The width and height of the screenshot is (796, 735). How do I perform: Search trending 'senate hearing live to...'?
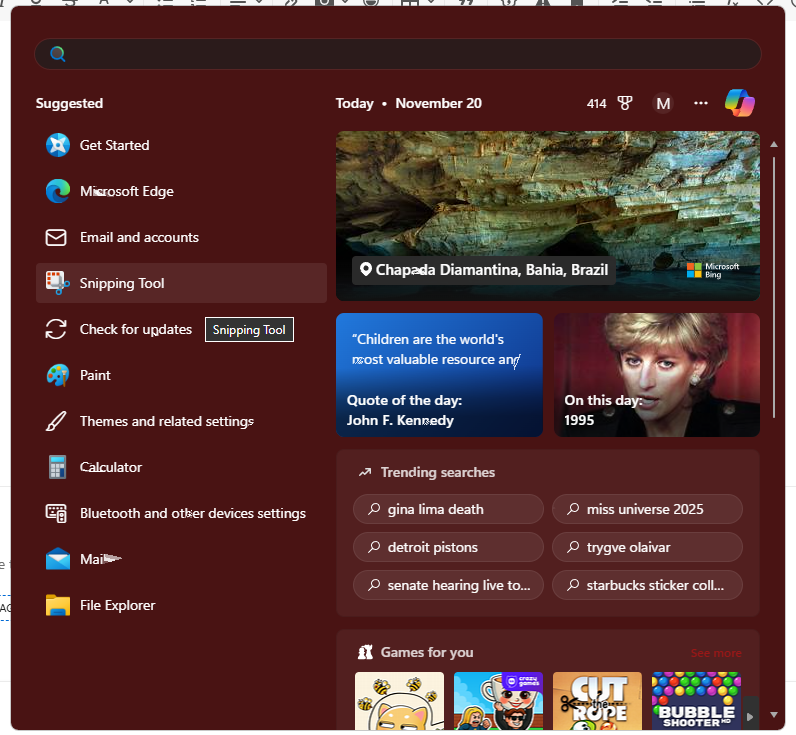[448, 585]
